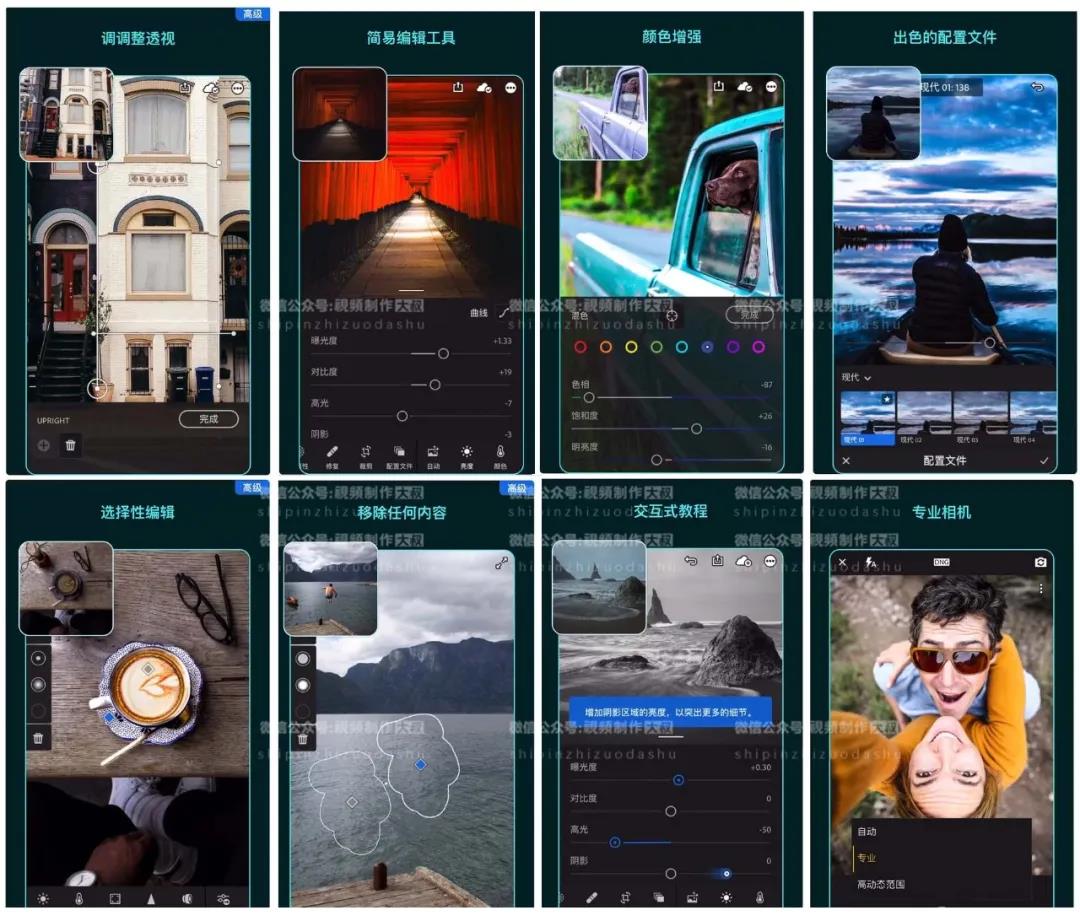The width and height of the screenshot is (1080, 921).
Task: Tap share icon in 简易编辑工具 panel
Action: click(458, 87)
